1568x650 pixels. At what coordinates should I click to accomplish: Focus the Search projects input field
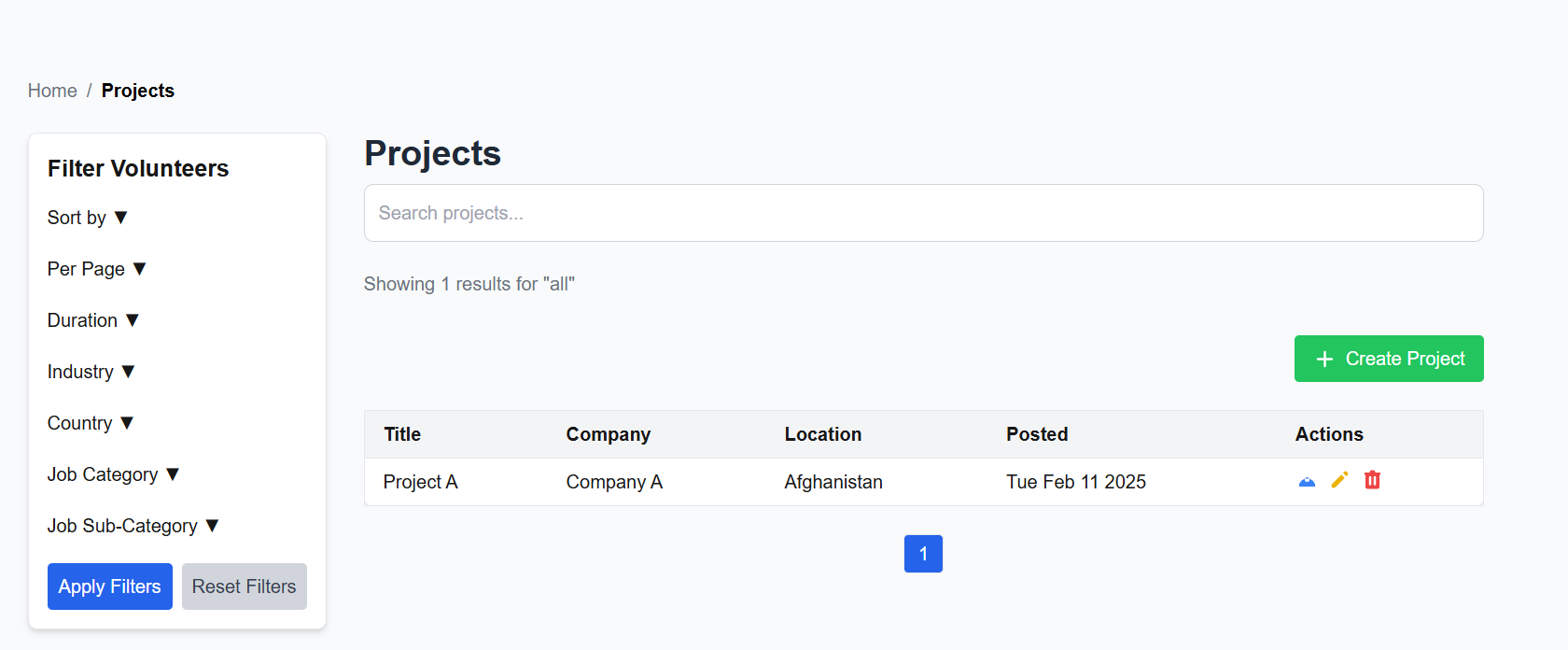pyautogui.click(x=923, y=213)
